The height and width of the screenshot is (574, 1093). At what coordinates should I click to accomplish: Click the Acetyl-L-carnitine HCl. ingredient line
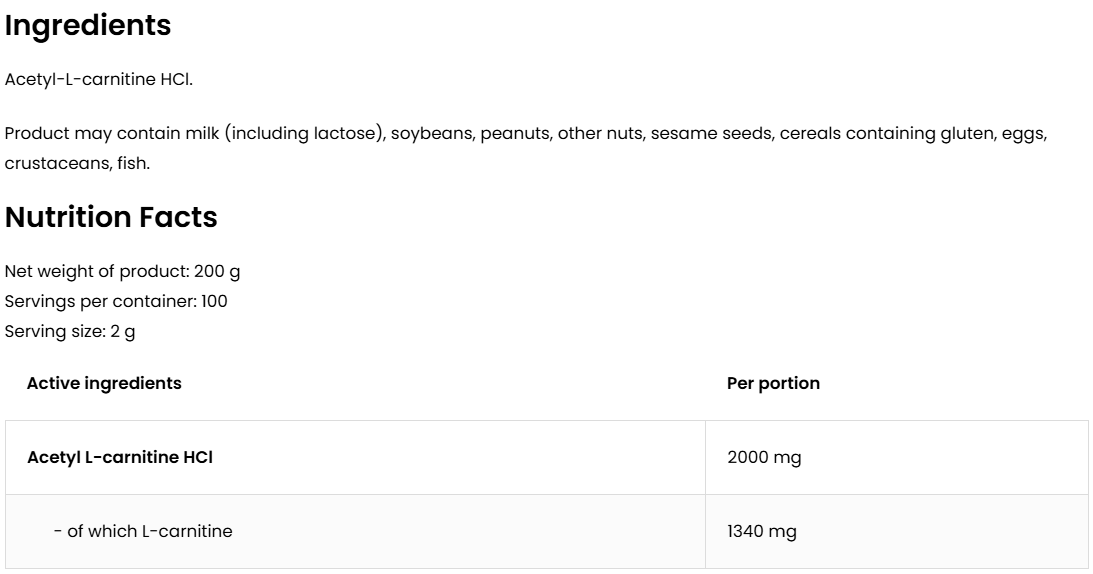[x=99, y=80]
